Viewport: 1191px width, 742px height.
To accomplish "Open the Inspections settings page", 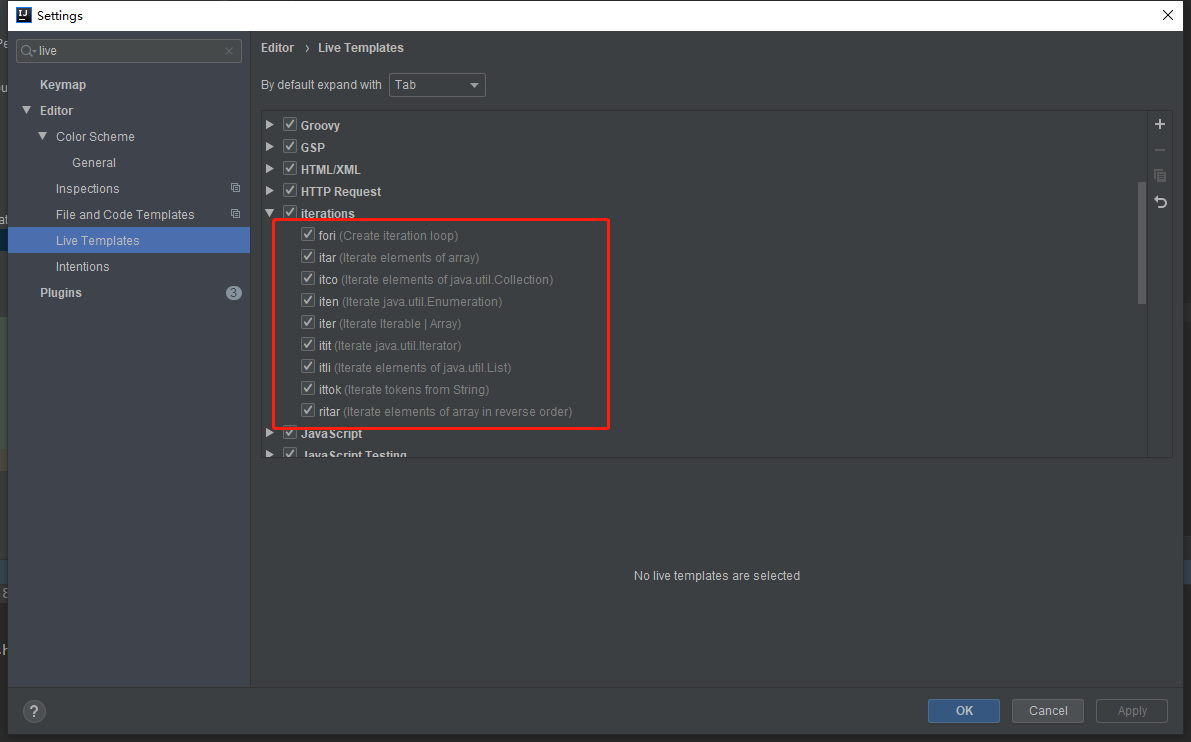I will click(87, 188).
